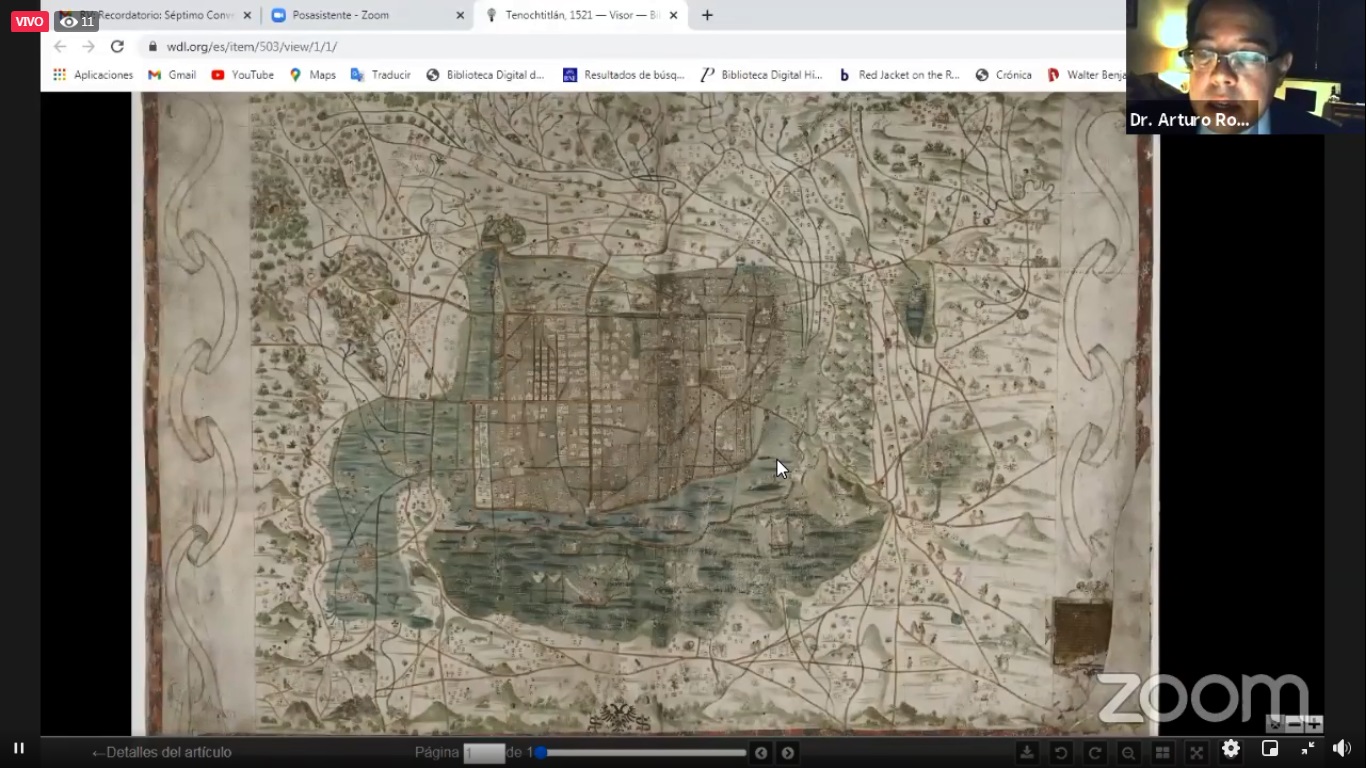The image size is (1366, 768).
Task: Close the Tenochtitlán Visor tab
Action: (673, 15)
